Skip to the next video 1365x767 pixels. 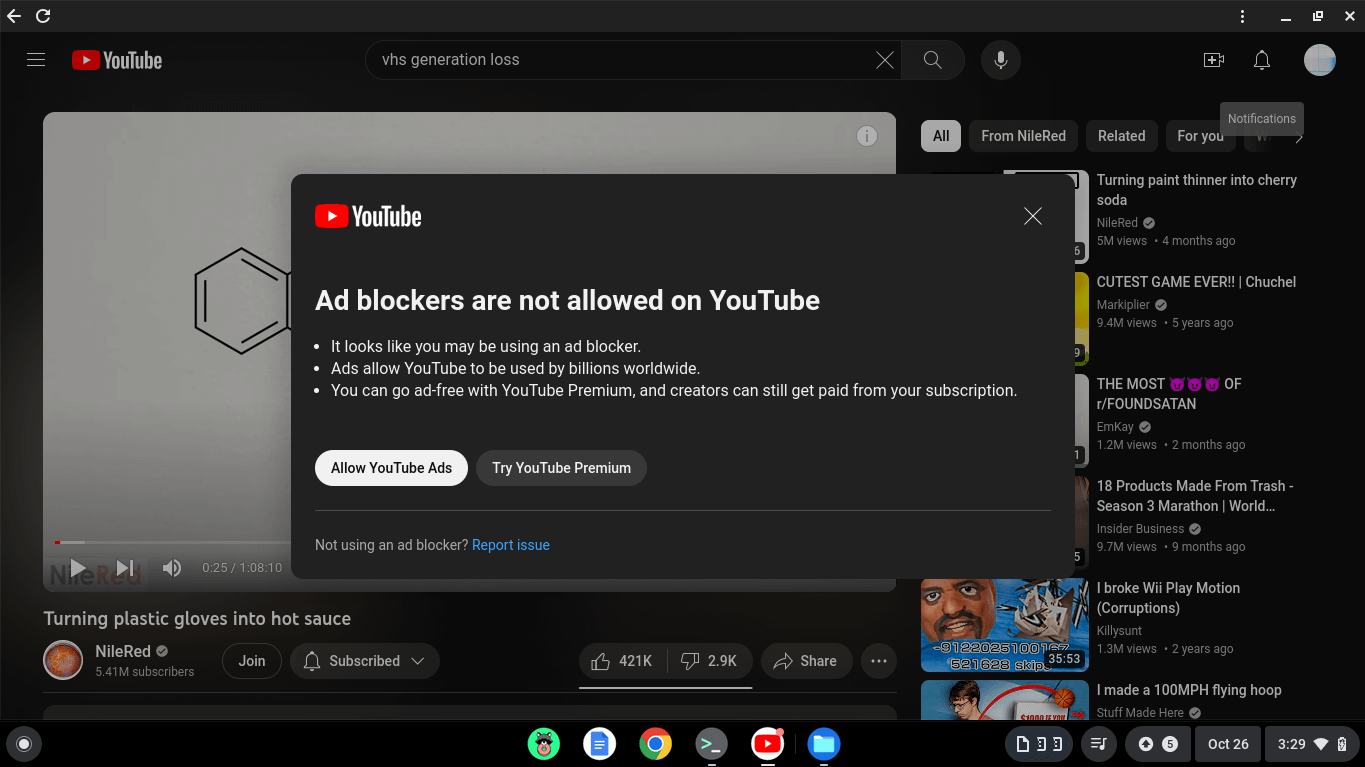click(125, 568)
